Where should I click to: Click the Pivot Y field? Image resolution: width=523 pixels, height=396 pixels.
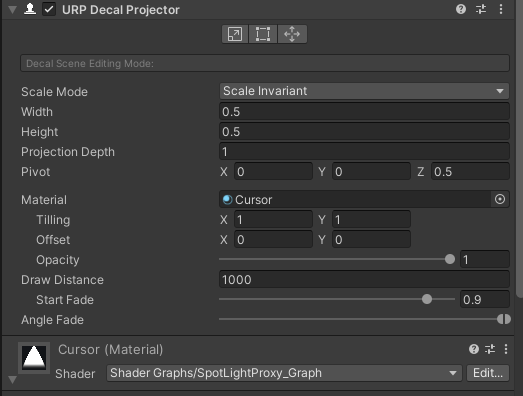(x=371, y=171)
